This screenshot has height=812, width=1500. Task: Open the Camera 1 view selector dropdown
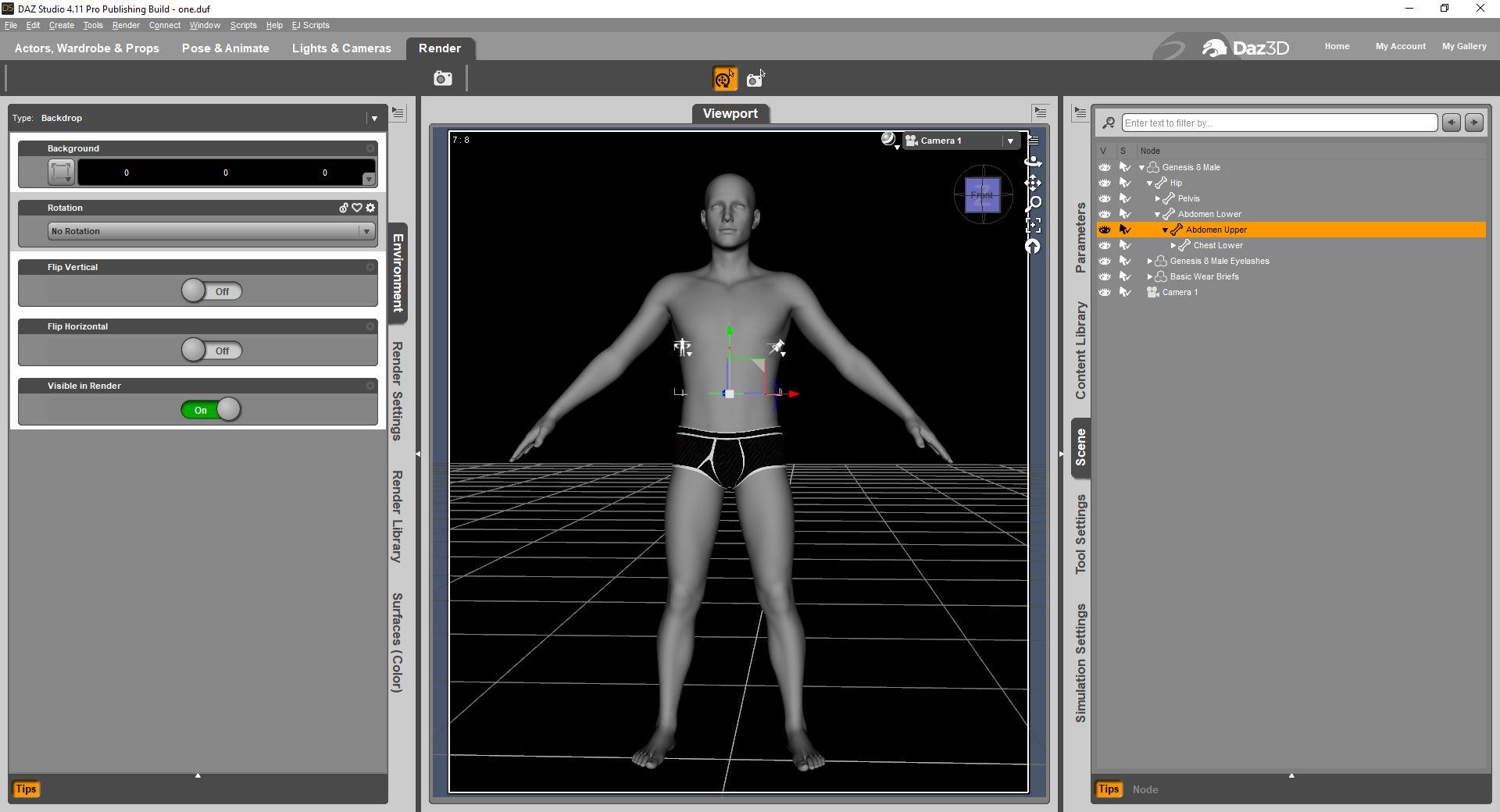(961, 141)
